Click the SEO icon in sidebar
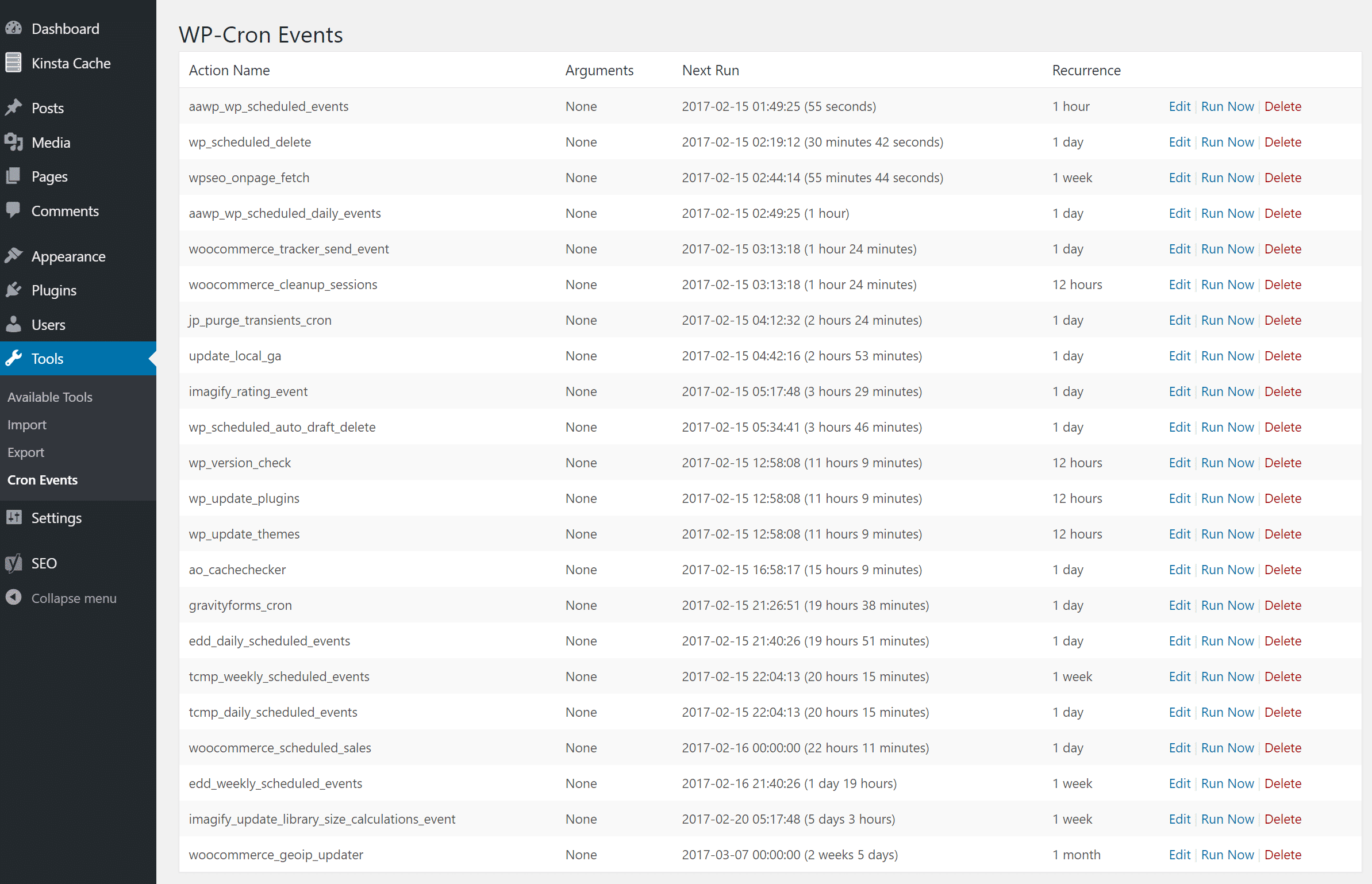The height and width of the screenshot is (884, 1372). tap(15, 562)
